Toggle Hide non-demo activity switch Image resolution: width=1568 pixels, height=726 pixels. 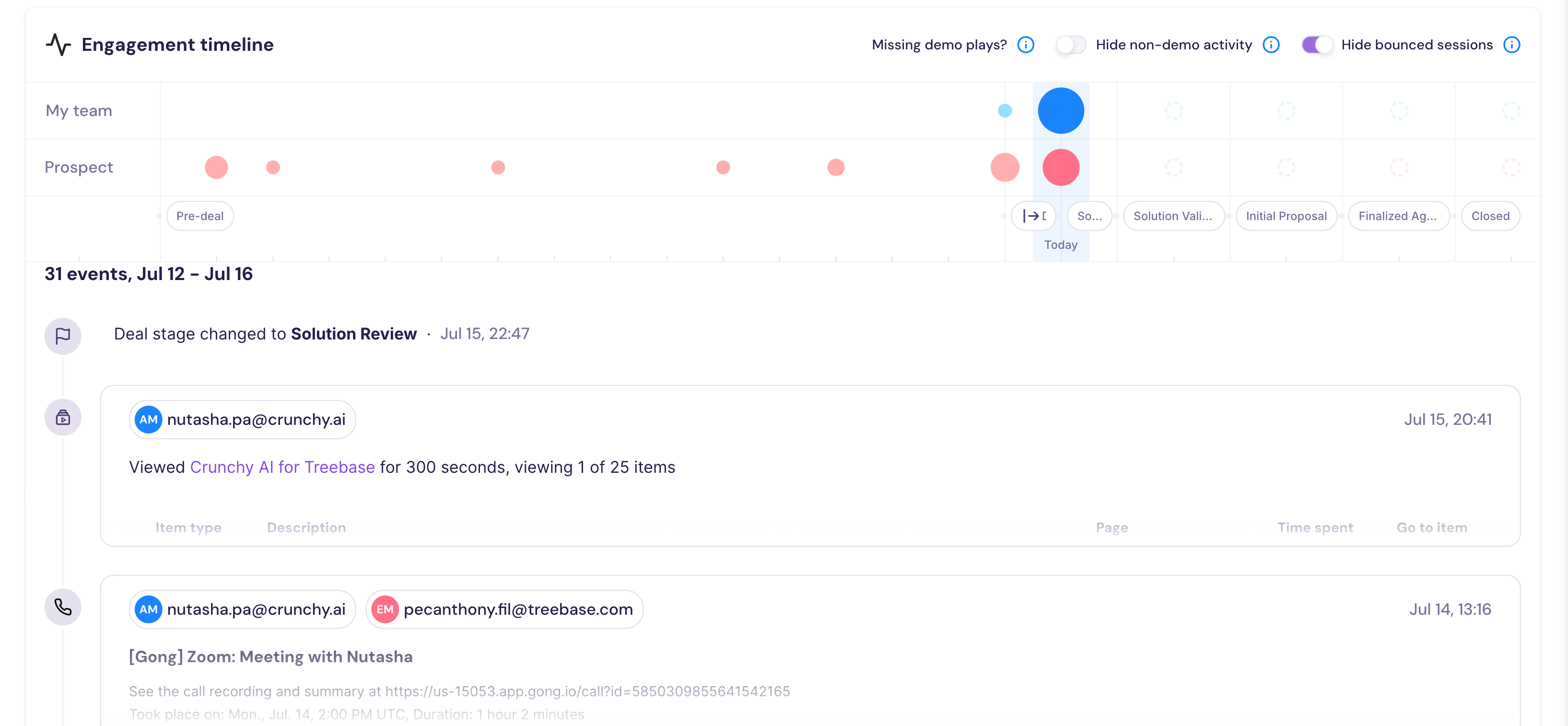click(x=1071, y=45)
